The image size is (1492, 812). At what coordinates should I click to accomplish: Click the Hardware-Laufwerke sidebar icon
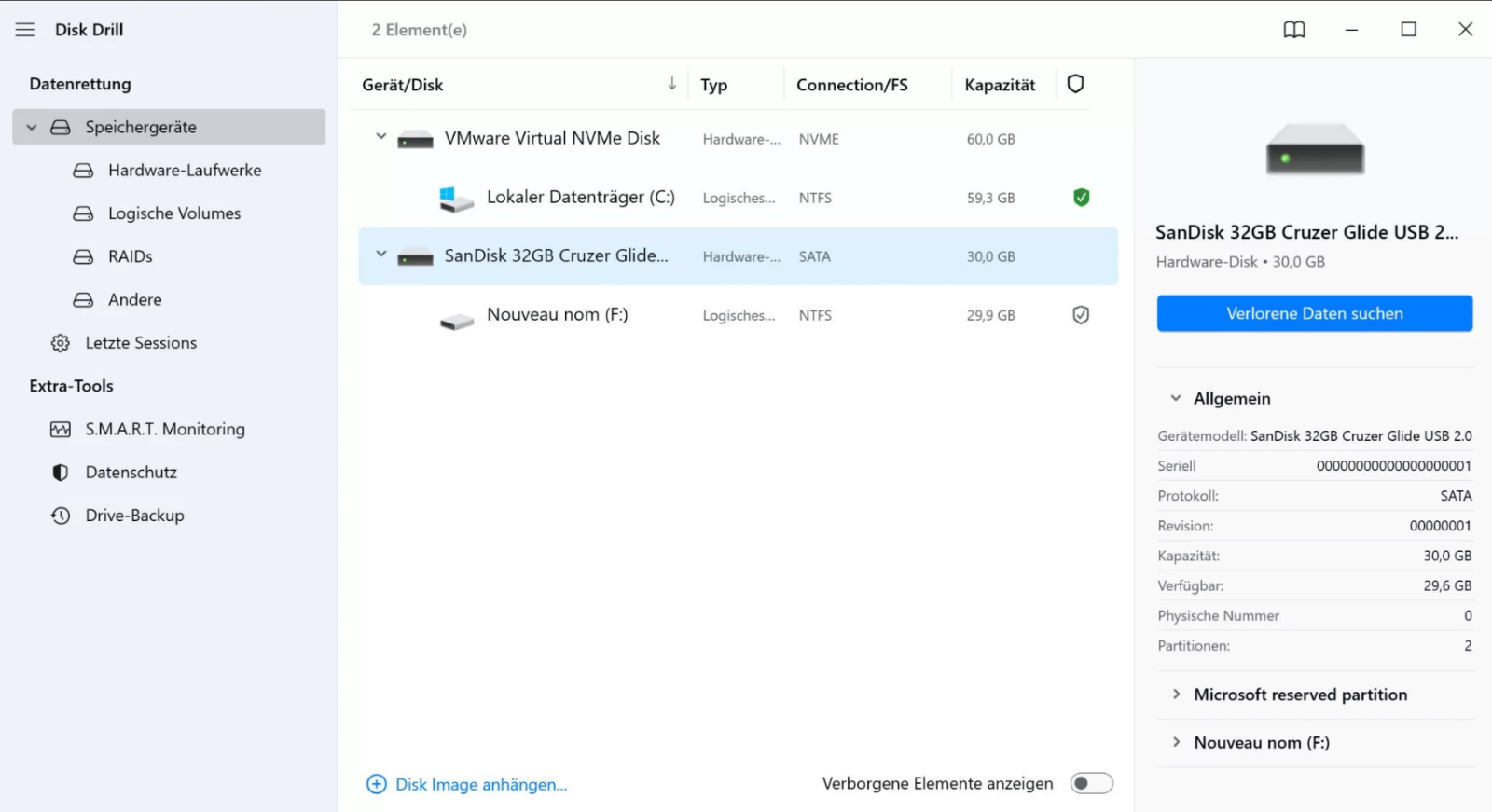(83, 171)
